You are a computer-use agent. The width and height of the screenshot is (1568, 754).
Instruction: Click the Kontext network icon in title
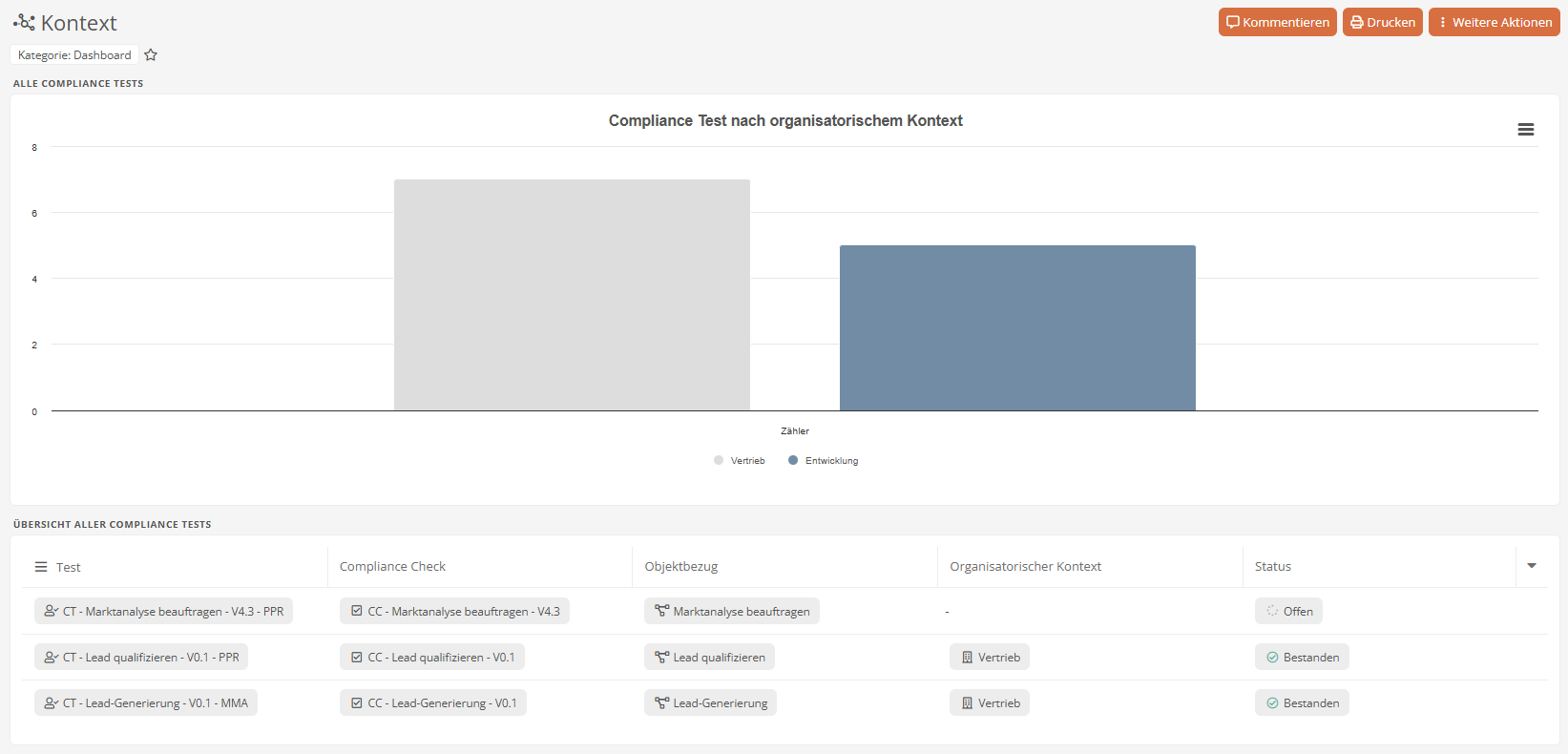click(24, 22)
